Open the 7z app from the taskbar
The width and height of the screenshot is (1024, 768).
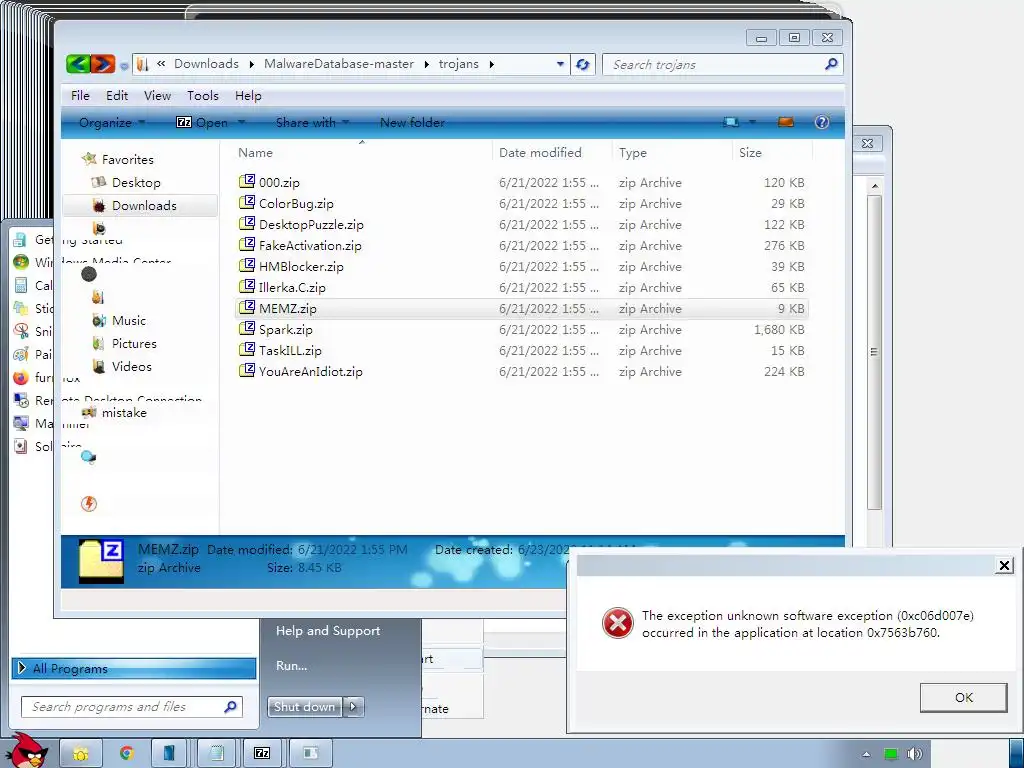(262, 754)
